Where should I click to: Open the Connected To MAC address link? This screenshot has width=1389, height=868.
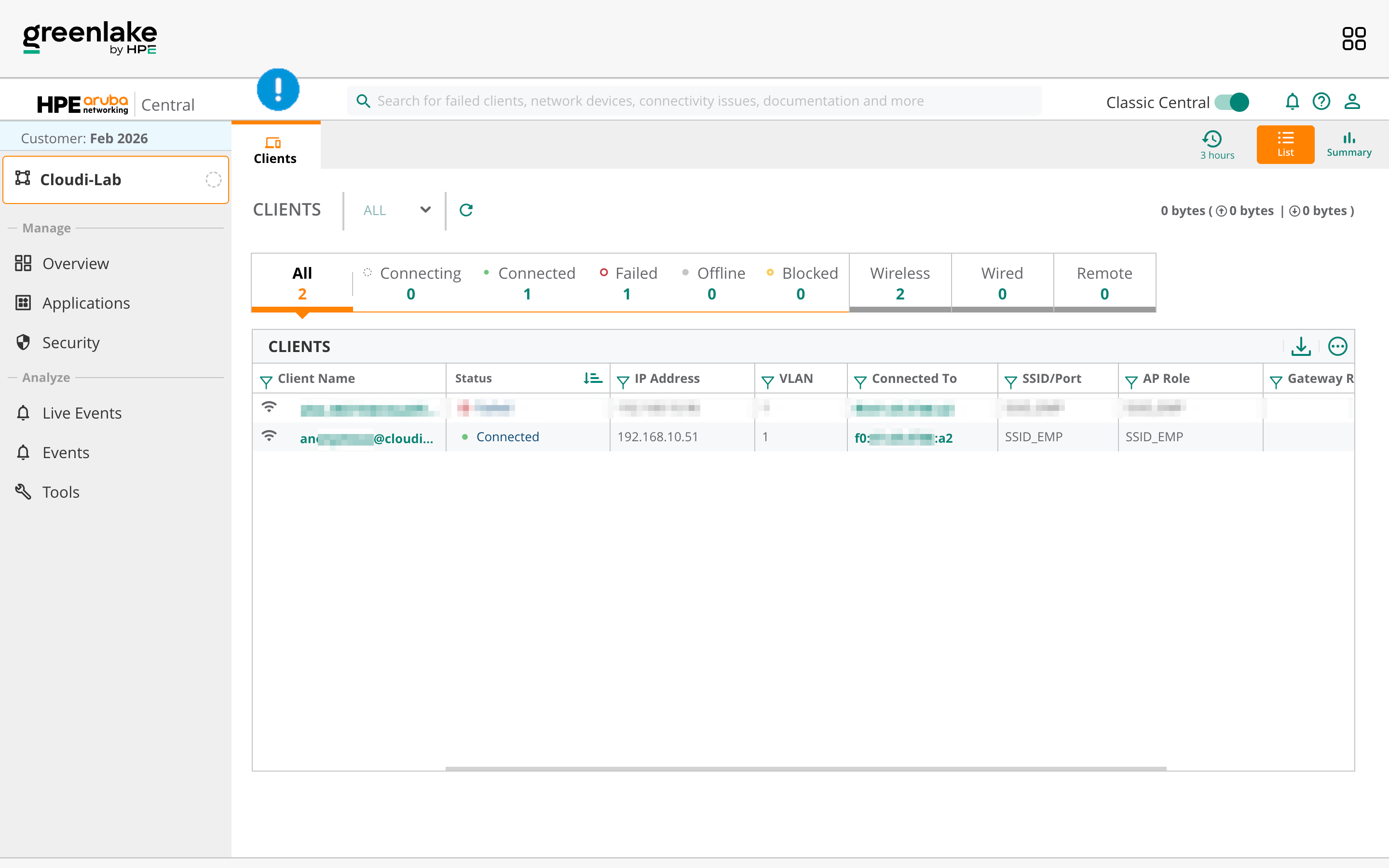coord(903,438)
